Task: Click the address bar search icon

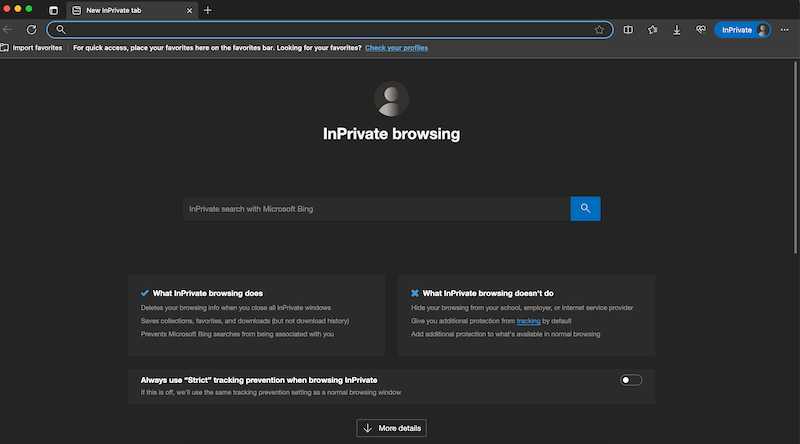Action: pos(61,30)
